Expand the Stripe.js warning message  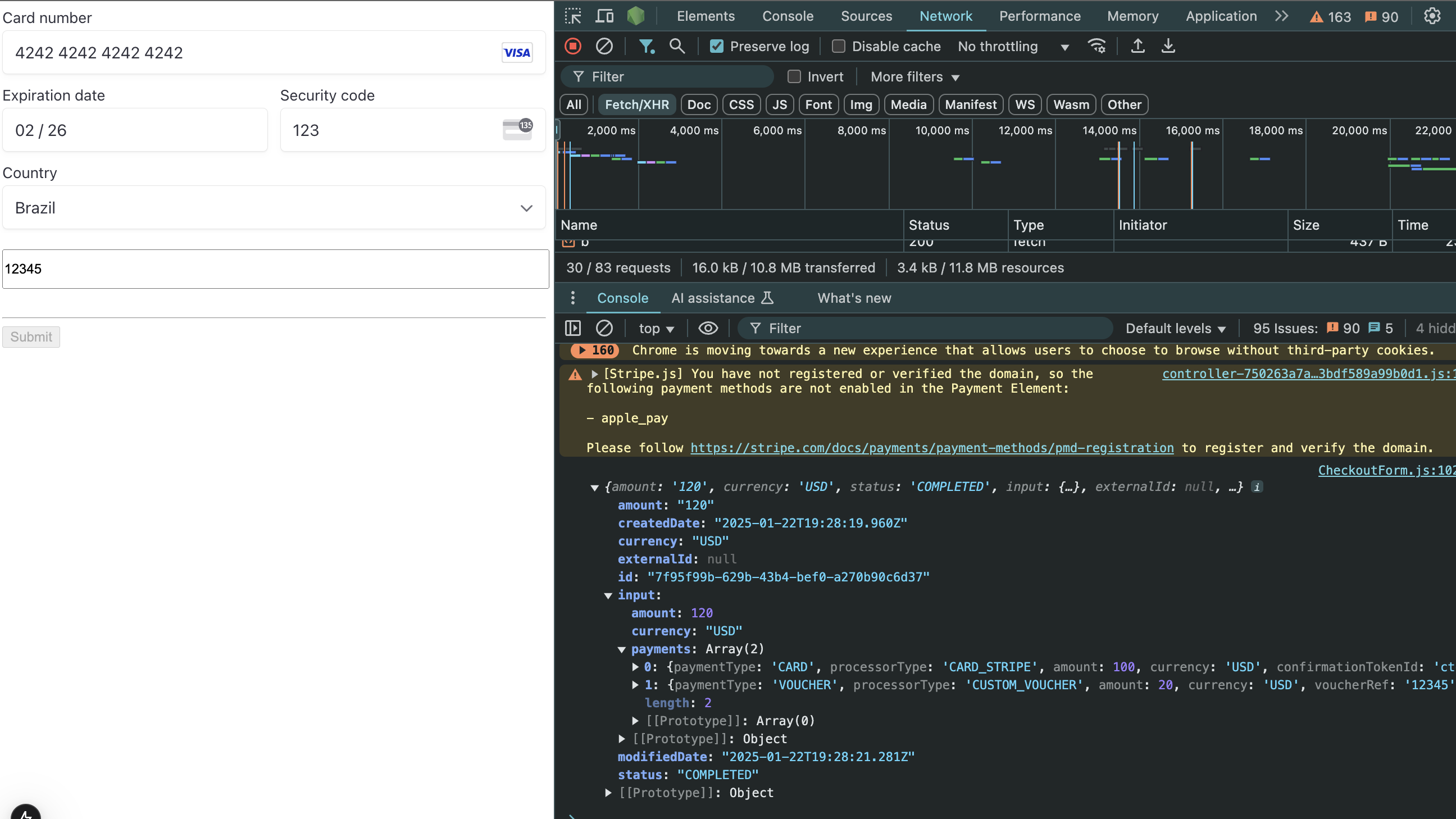click(595, 374)
